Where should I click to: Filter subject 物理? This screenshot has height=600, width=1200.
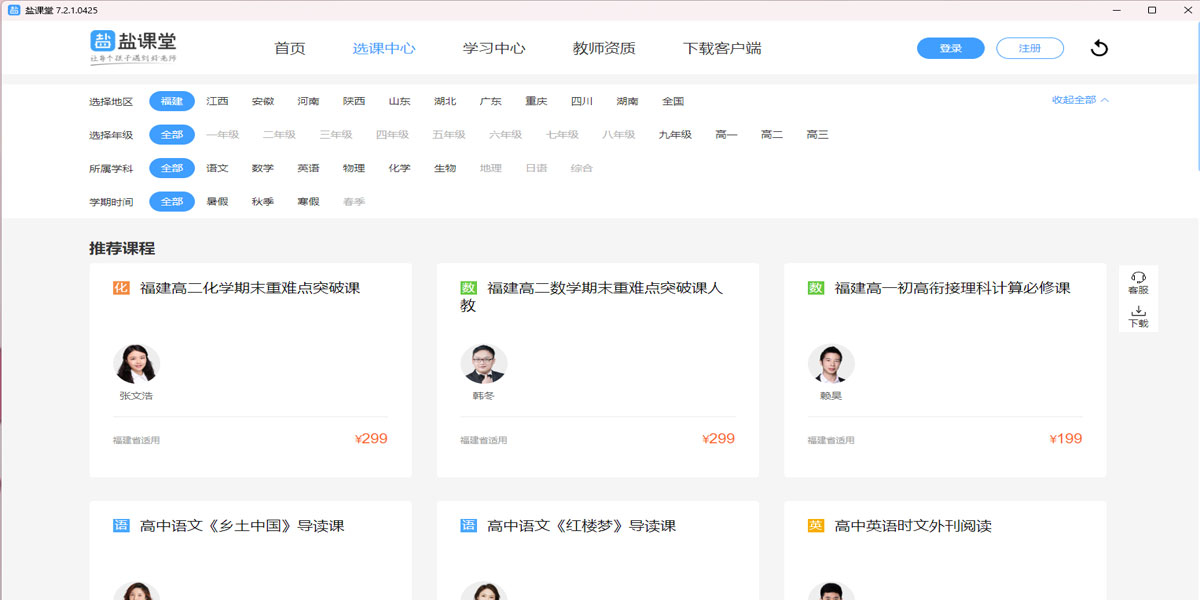point(354,168)
